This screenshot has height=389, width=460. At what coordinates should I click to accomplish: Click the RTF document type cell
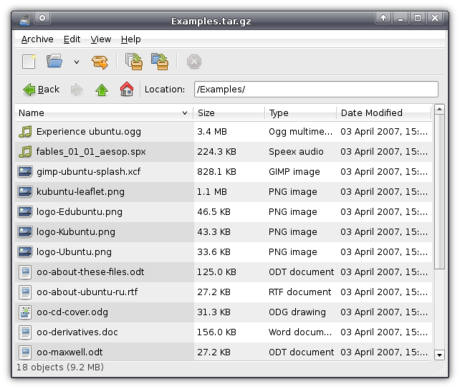click(300, 292)
